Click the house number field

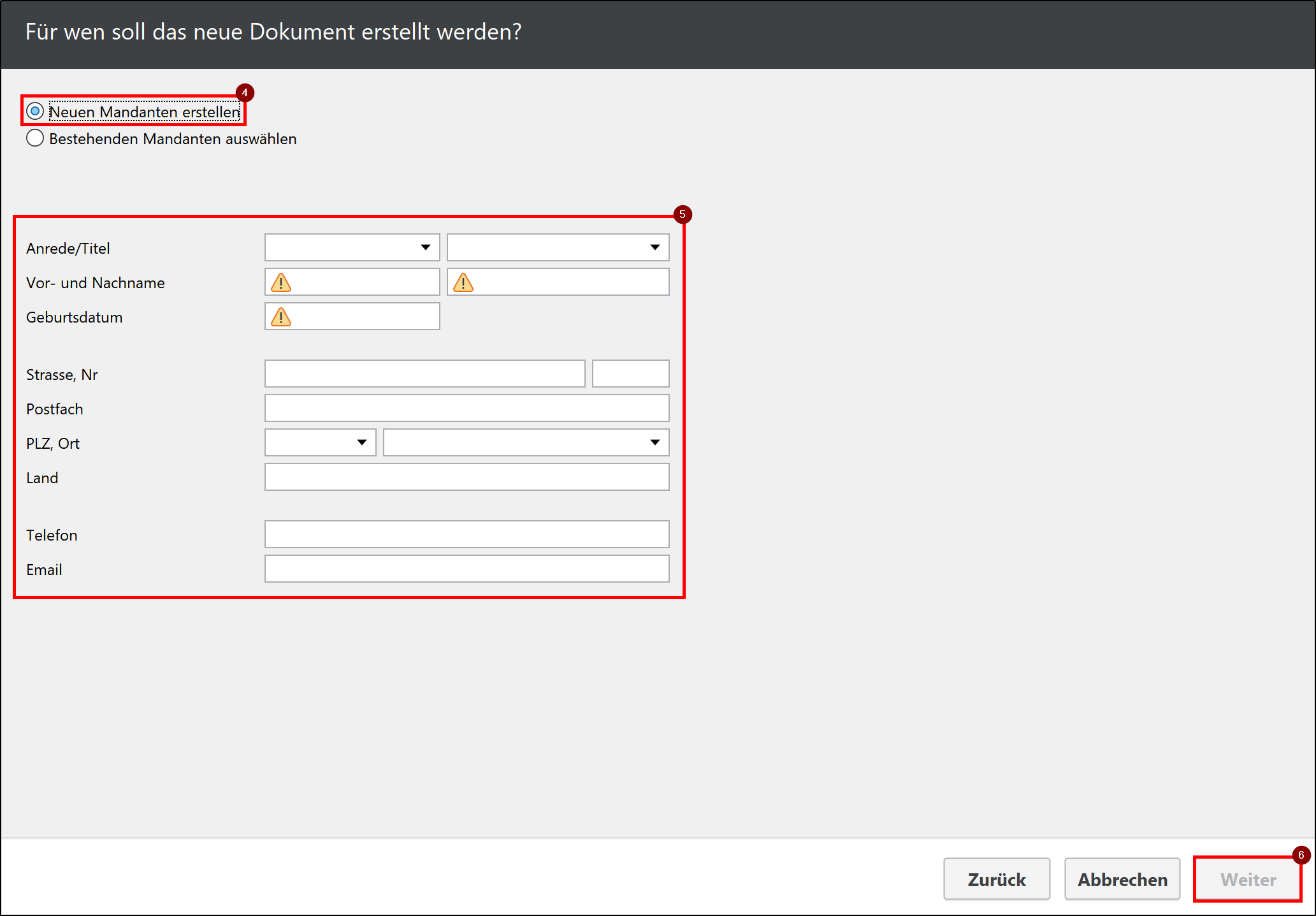pyautogui.click(x=630, y=374)
